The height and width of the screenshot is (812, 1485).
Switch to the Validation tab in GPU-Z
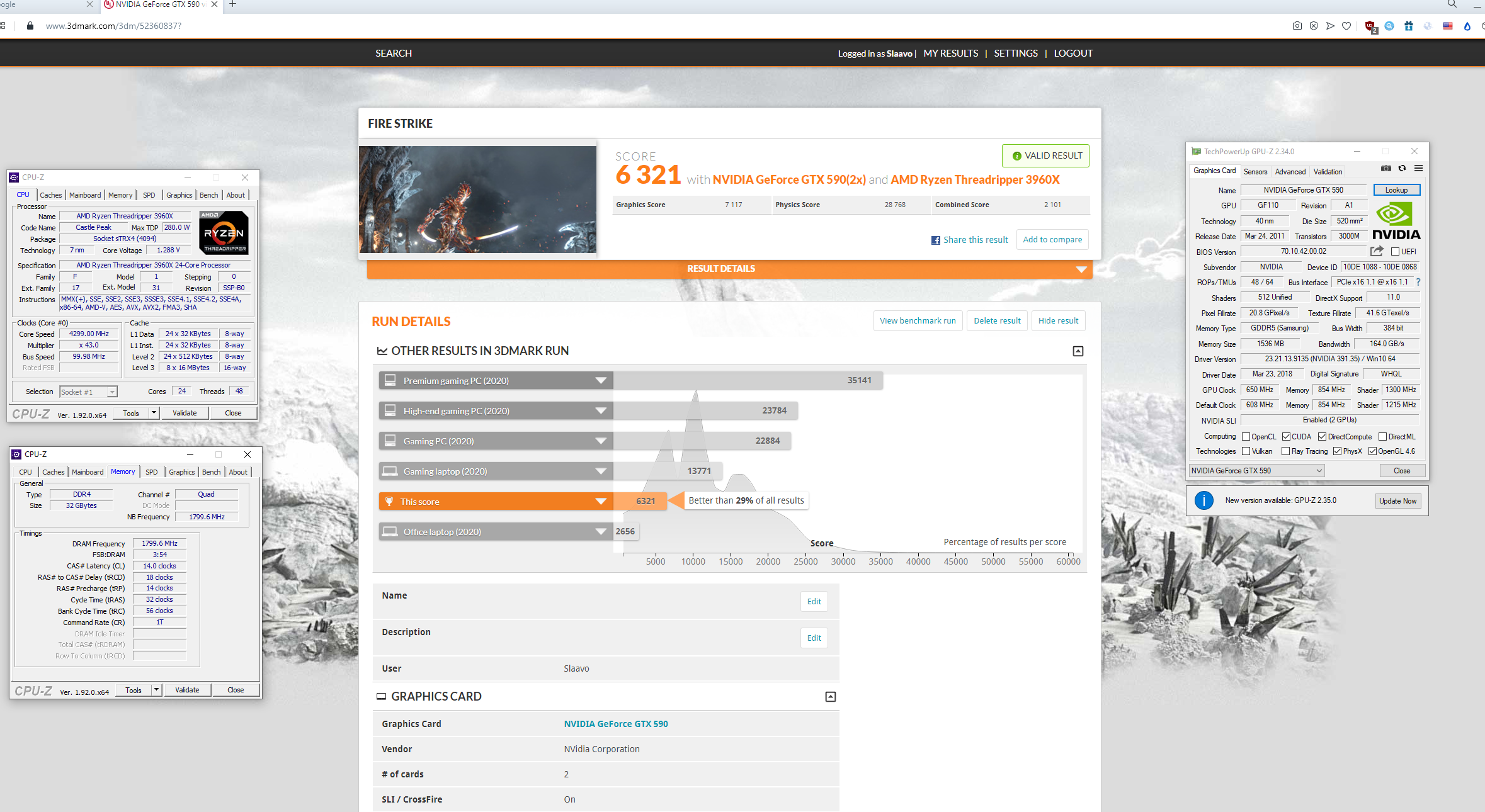[1328, 172]
